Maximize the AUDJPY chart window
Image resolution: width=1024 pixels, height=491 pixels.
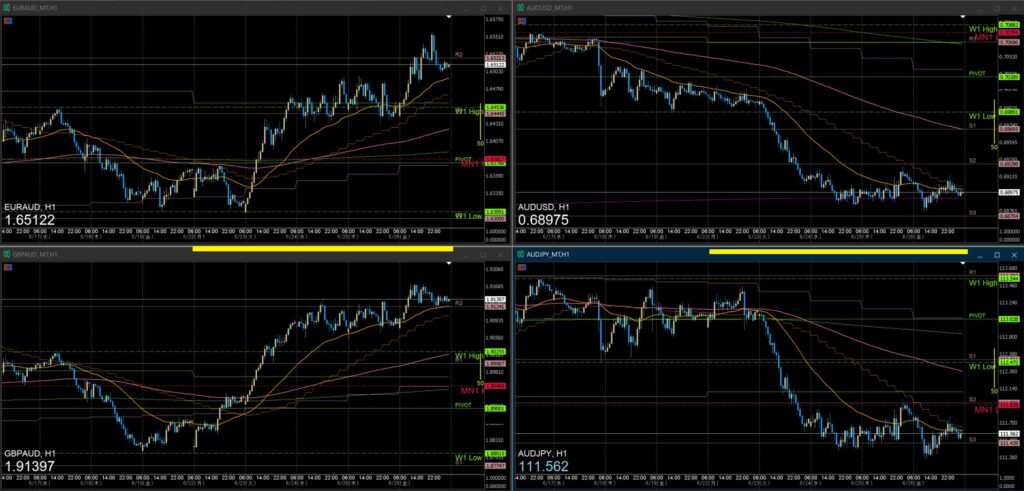point(997,255)
